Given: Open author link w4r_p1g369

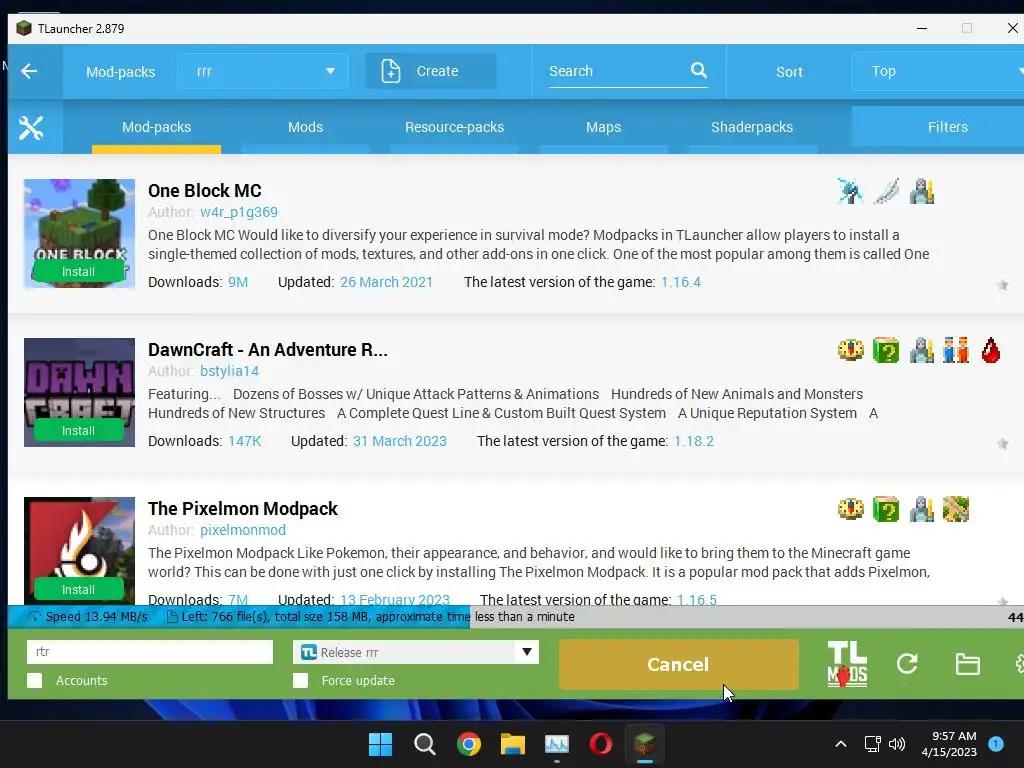Looking at the screenshot, I should pos(239,212).
